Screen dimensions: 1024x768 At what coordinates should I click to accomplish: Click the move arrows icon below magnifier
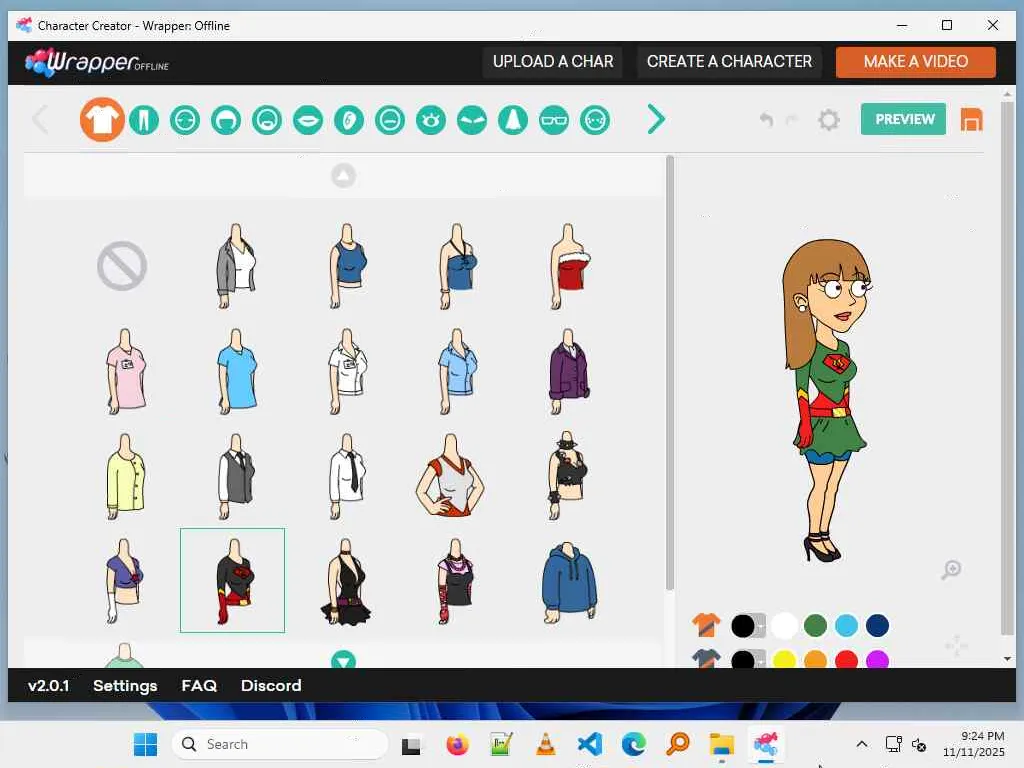point(957,645)
